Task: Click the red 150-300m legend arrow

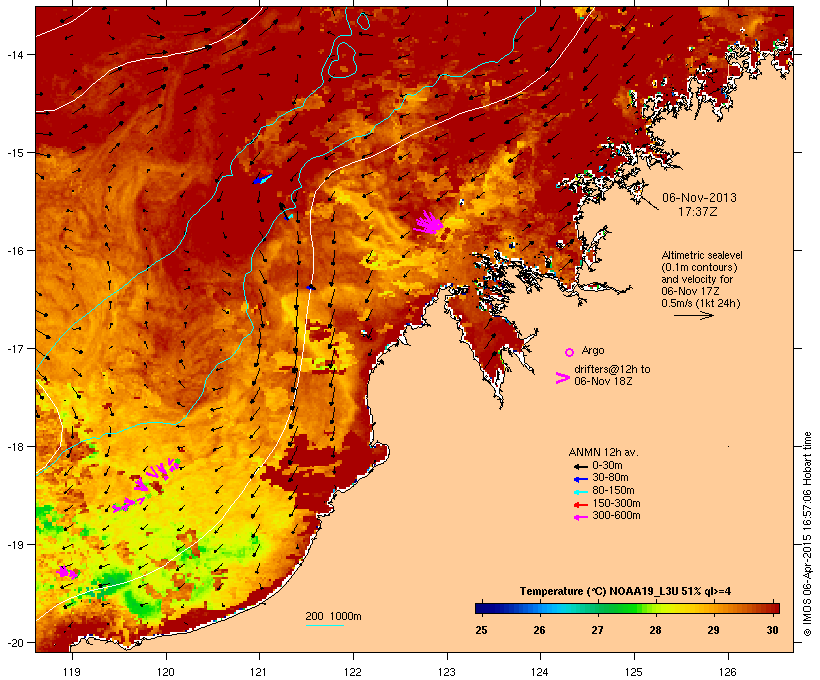Action: (x=581, y=505)
